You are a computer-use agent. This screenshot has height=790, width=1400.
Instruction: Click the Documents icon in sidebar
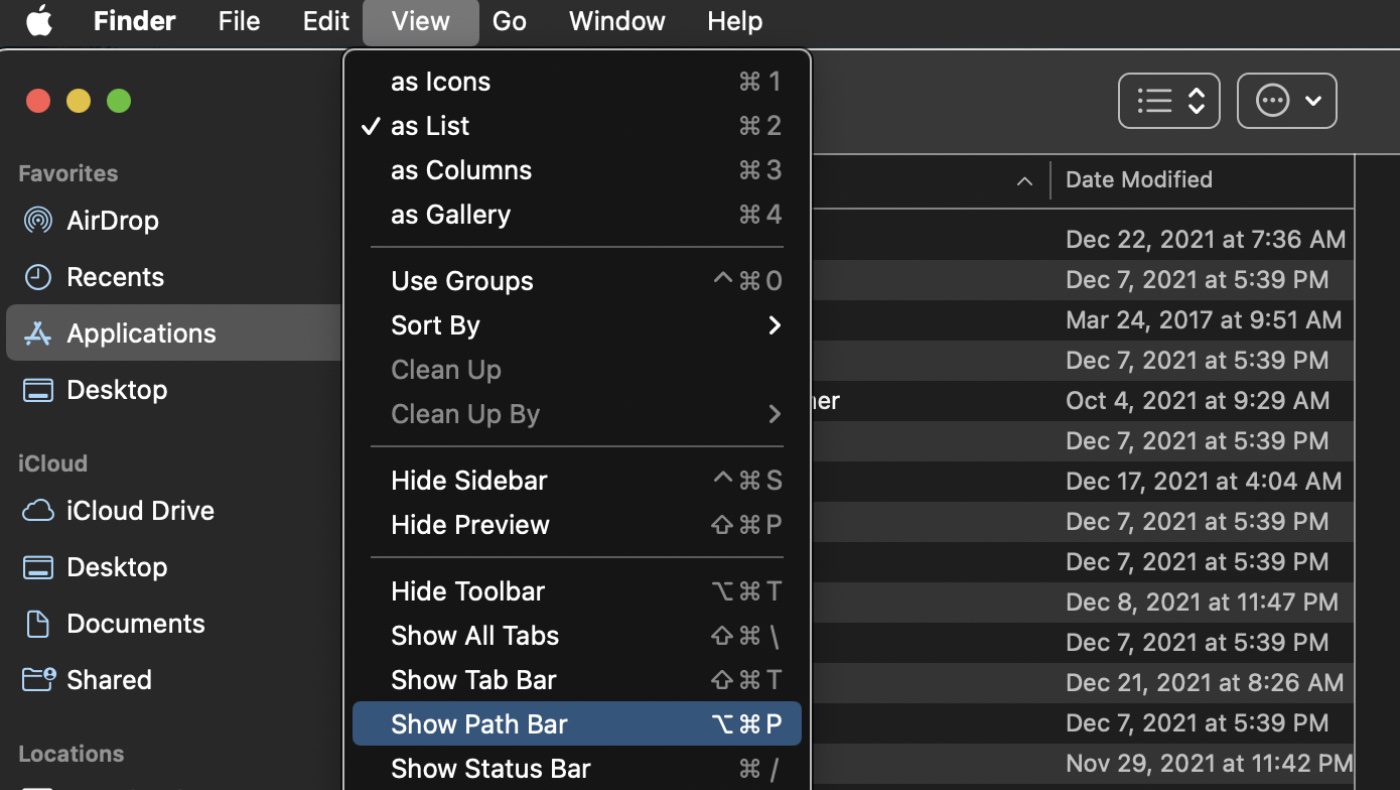pos(38,624)
